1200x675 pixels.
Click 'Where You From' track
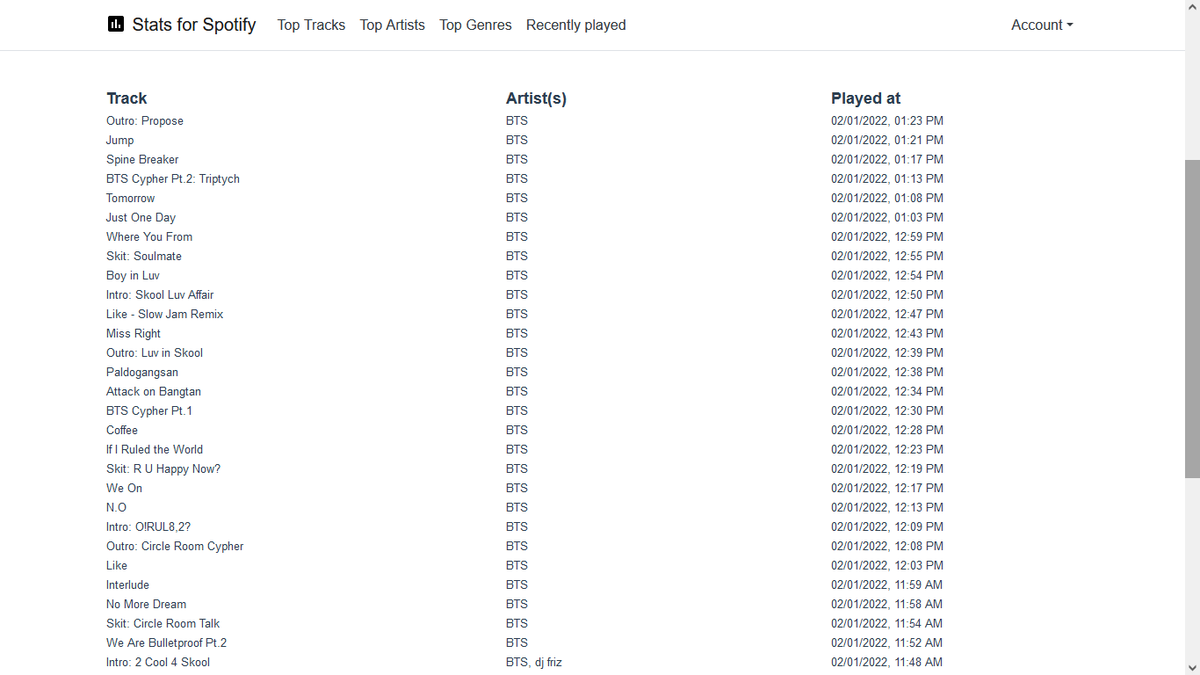tap(149, 237)
